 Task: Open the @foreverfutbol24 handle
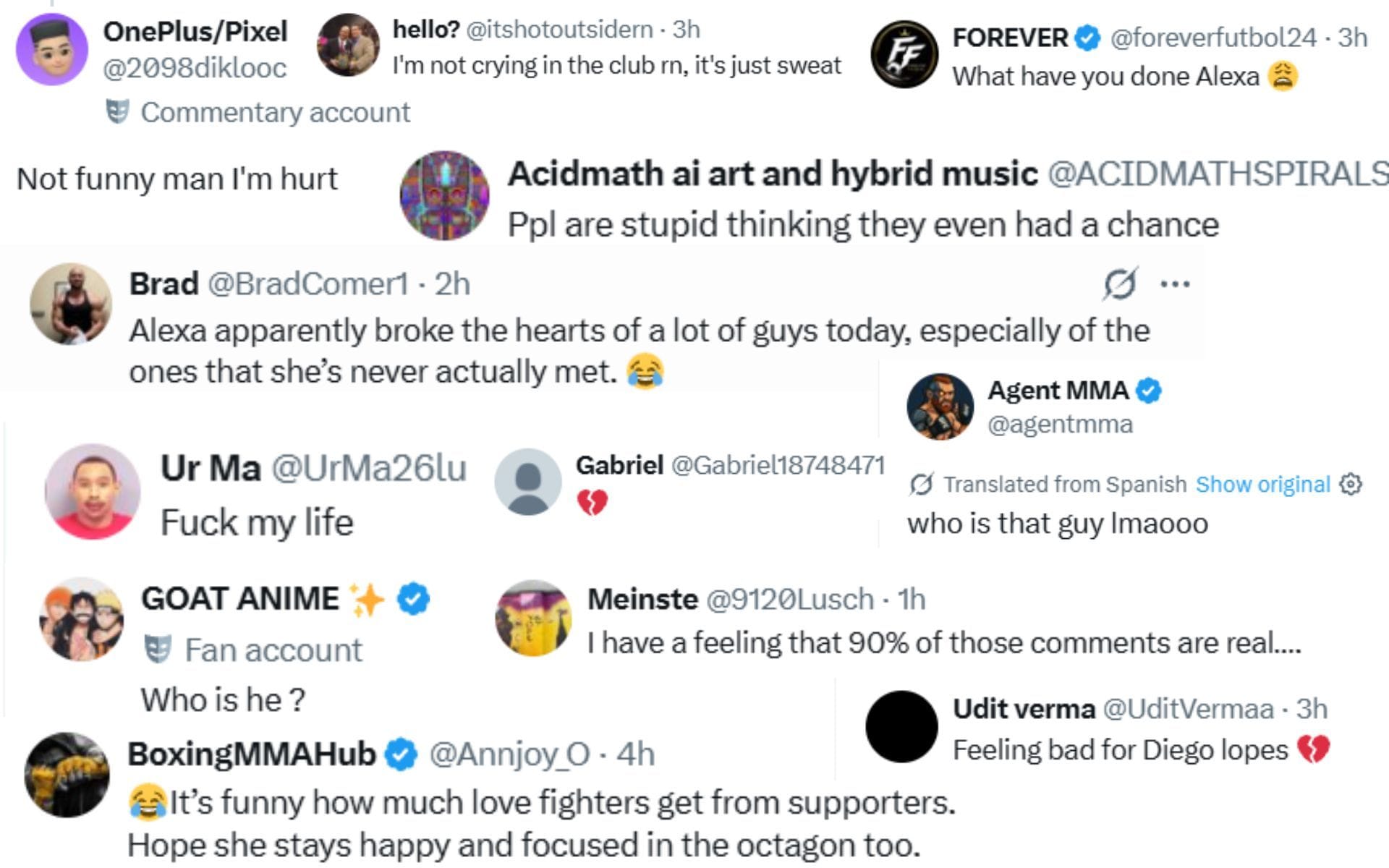coord(1212,38)
